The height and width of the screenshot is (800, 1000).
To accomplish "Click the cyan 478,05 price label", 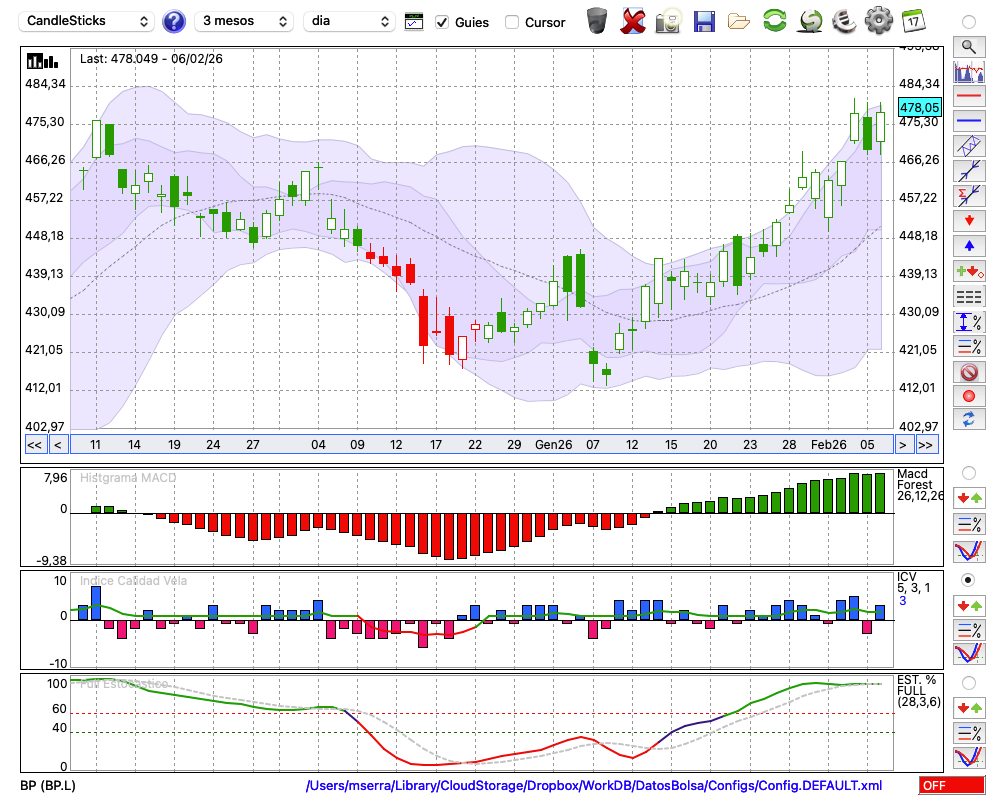I will click(x=920, y=107).
